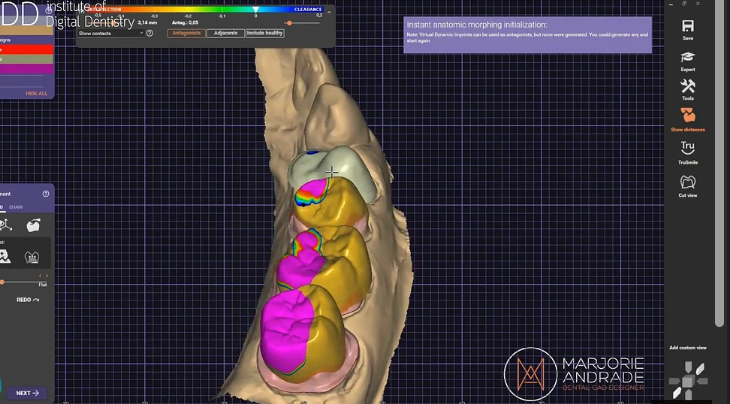
Task: Toggle Include healthy button
Action: tap(264, 33)
